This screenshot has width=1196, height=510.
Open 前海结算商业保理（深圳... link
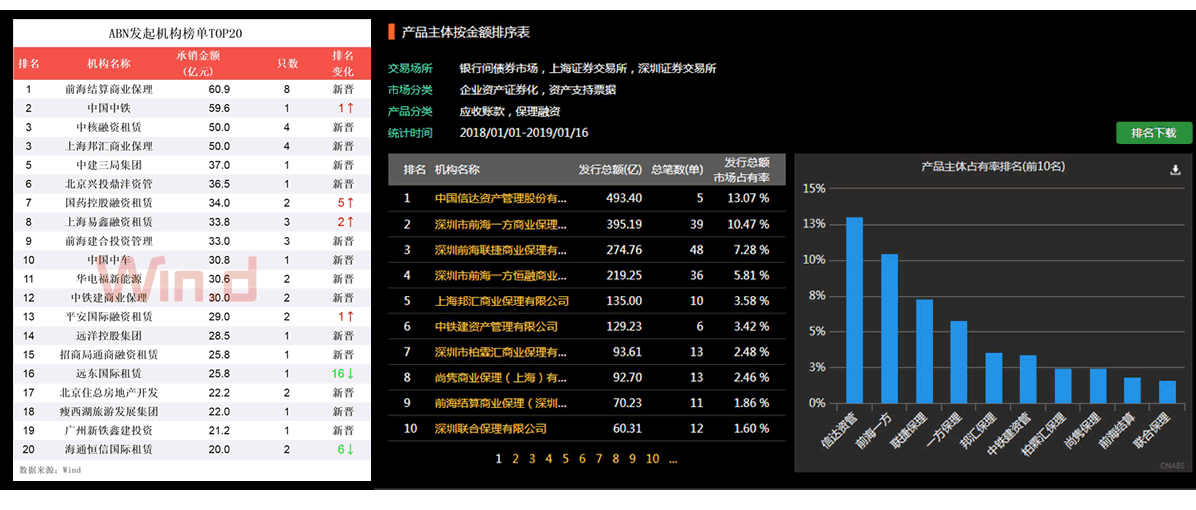(500, 403)
